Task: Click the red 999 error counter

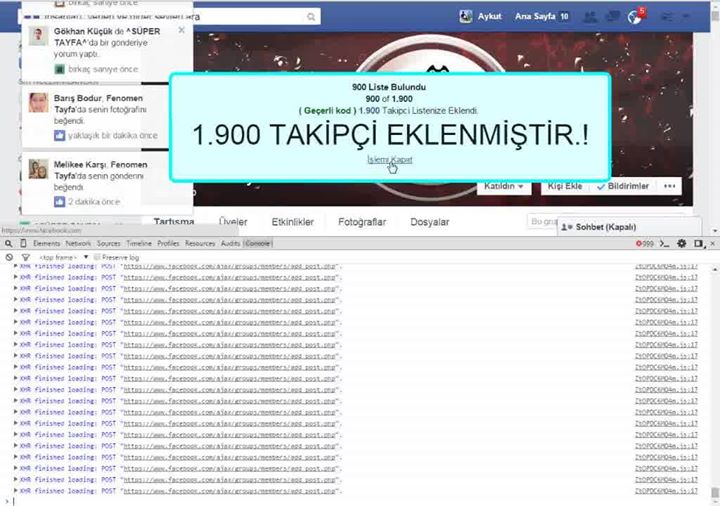Action: click(644, 243)
